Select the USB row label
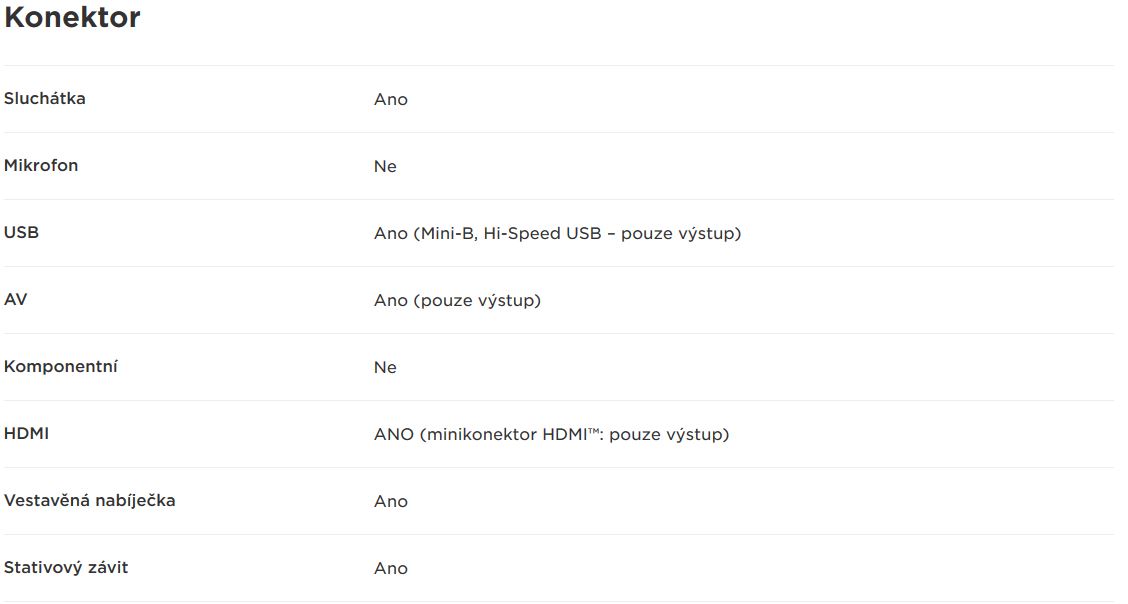Image resolution: width=1128 pixels, height=604 pixels. tap(22, 232)
